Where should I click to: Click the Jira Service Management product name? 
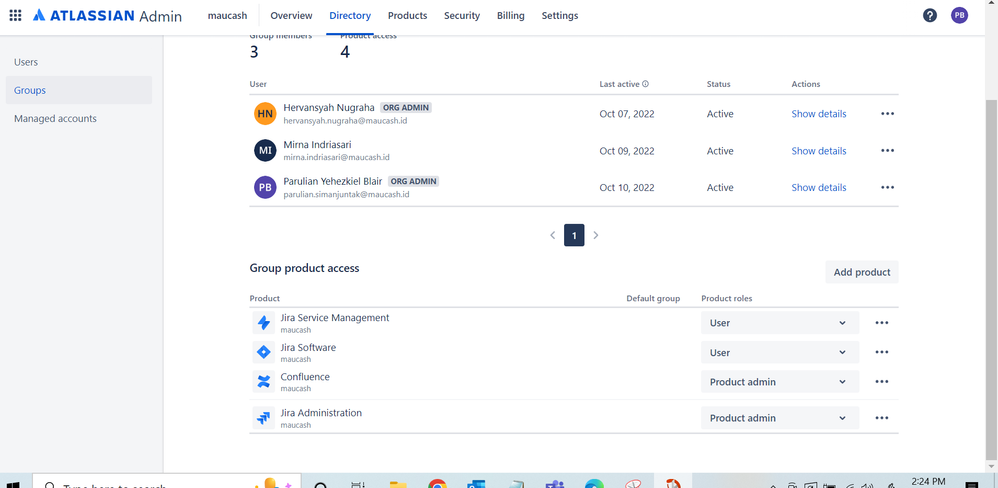pyautogui.click(x=335, y=317)
